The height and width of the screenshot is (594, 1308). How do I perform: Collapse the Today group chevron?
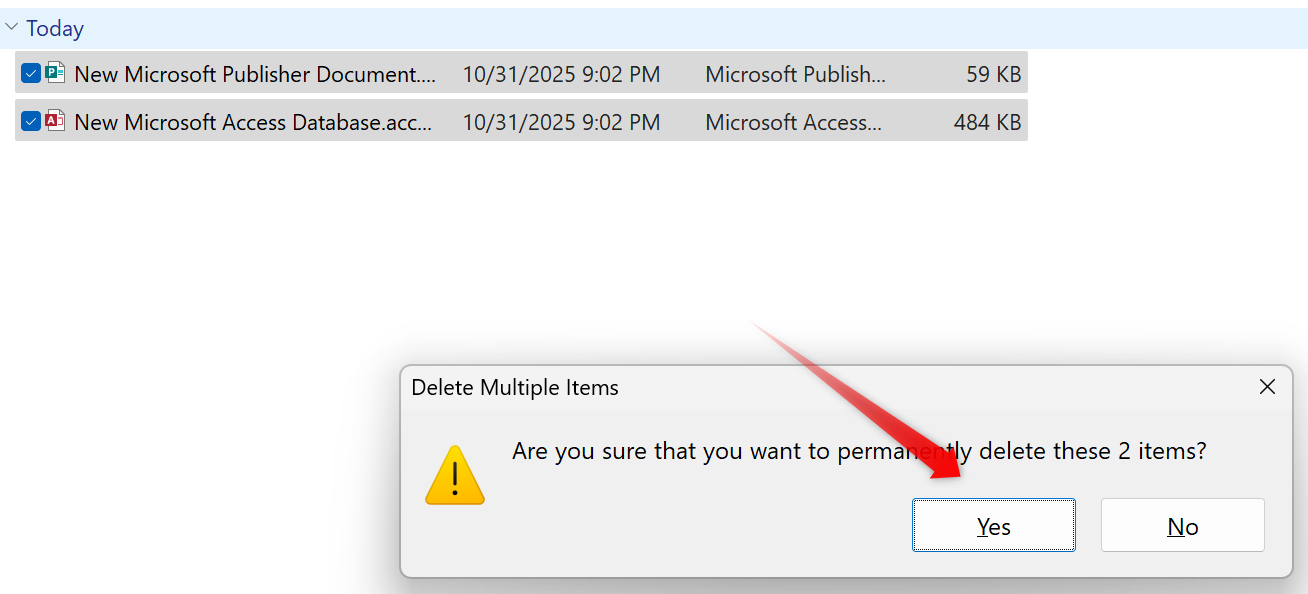tap(12, 28)
